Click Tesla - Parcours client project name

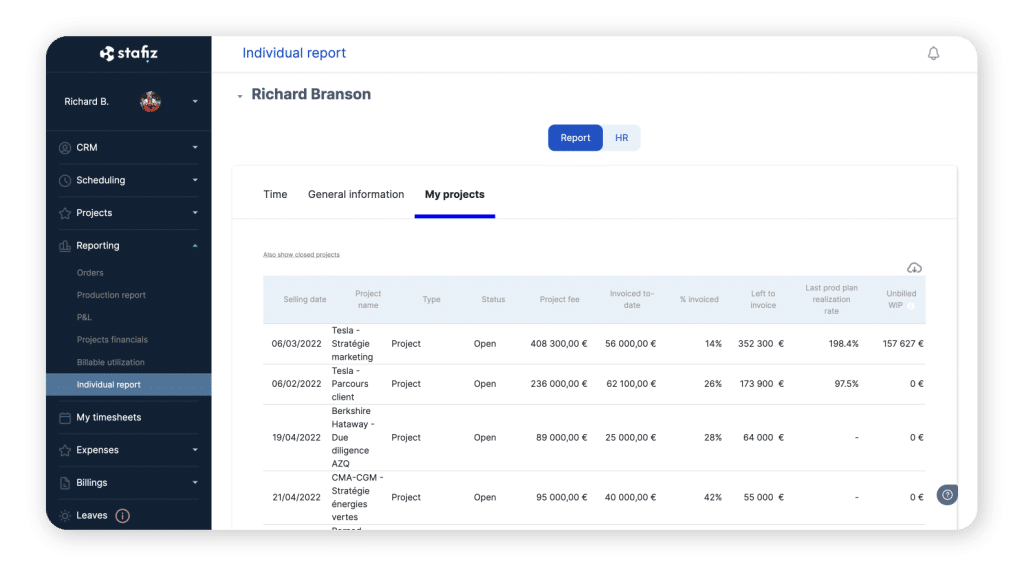coord(350,384)
